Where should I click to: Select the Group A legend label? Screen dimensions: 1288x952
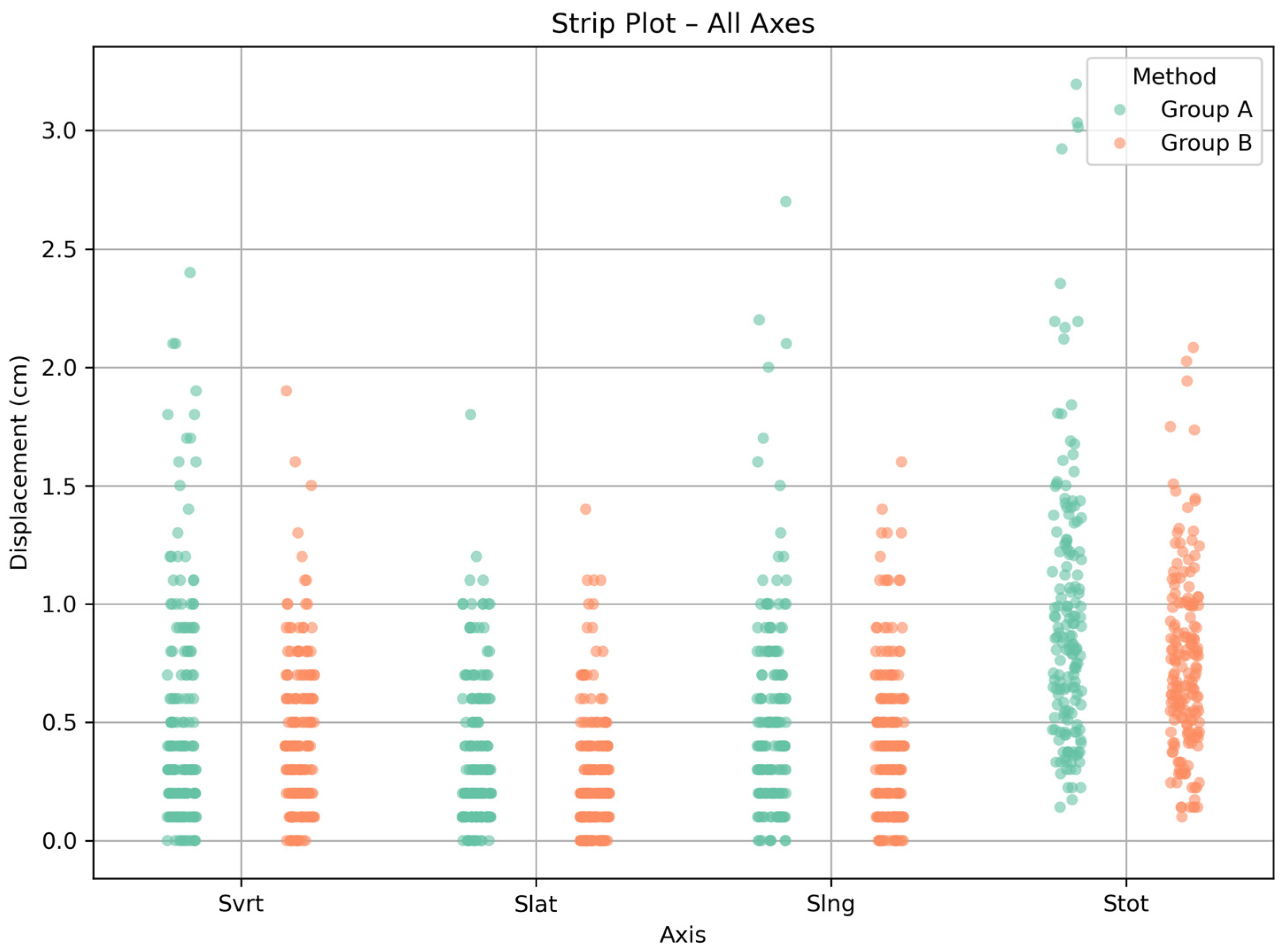1206,109
